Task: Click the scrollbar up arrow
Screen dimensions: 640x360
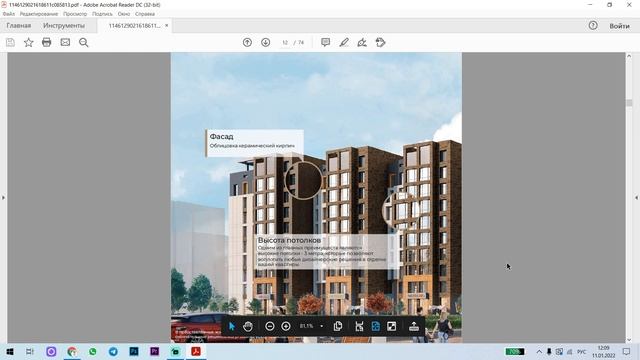Action: pos(629,56)
